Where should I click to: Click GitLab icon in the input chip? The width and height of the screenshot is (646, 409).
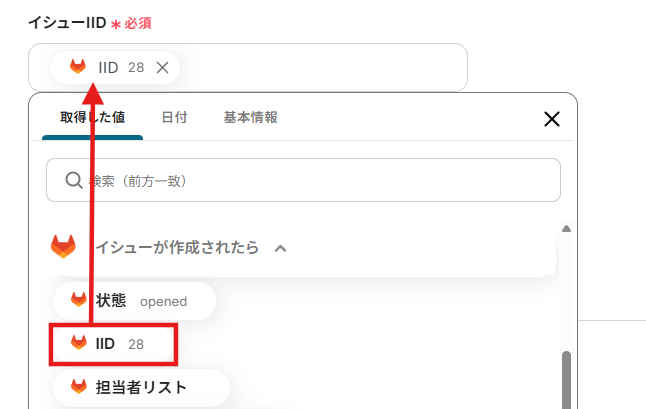click(x=78, y=68)
